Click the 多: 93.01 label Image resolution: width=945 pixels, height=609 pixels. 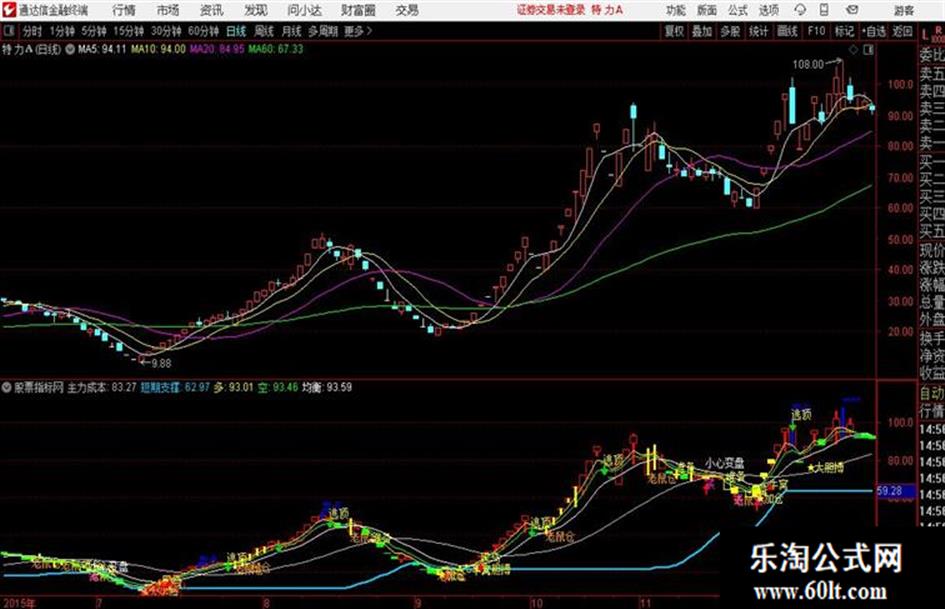point(233,387)
